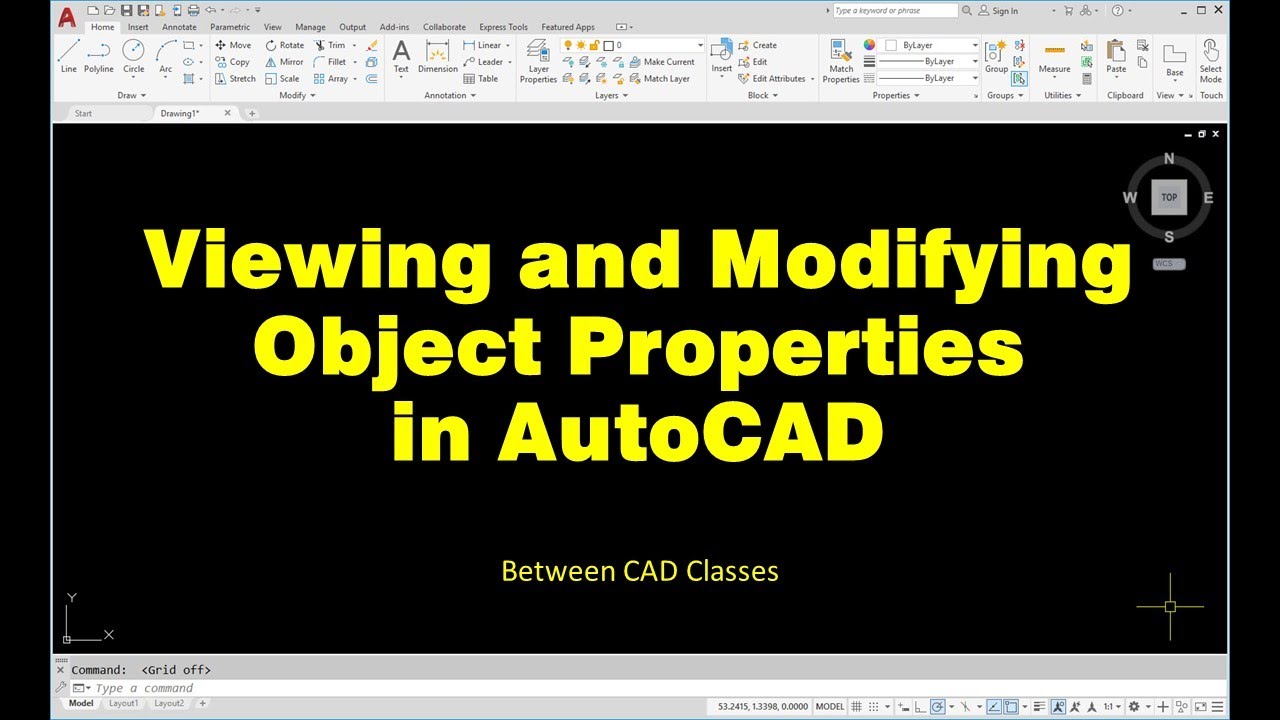
Task: Click the Mirror tool
Action: (x=284, y=62)
